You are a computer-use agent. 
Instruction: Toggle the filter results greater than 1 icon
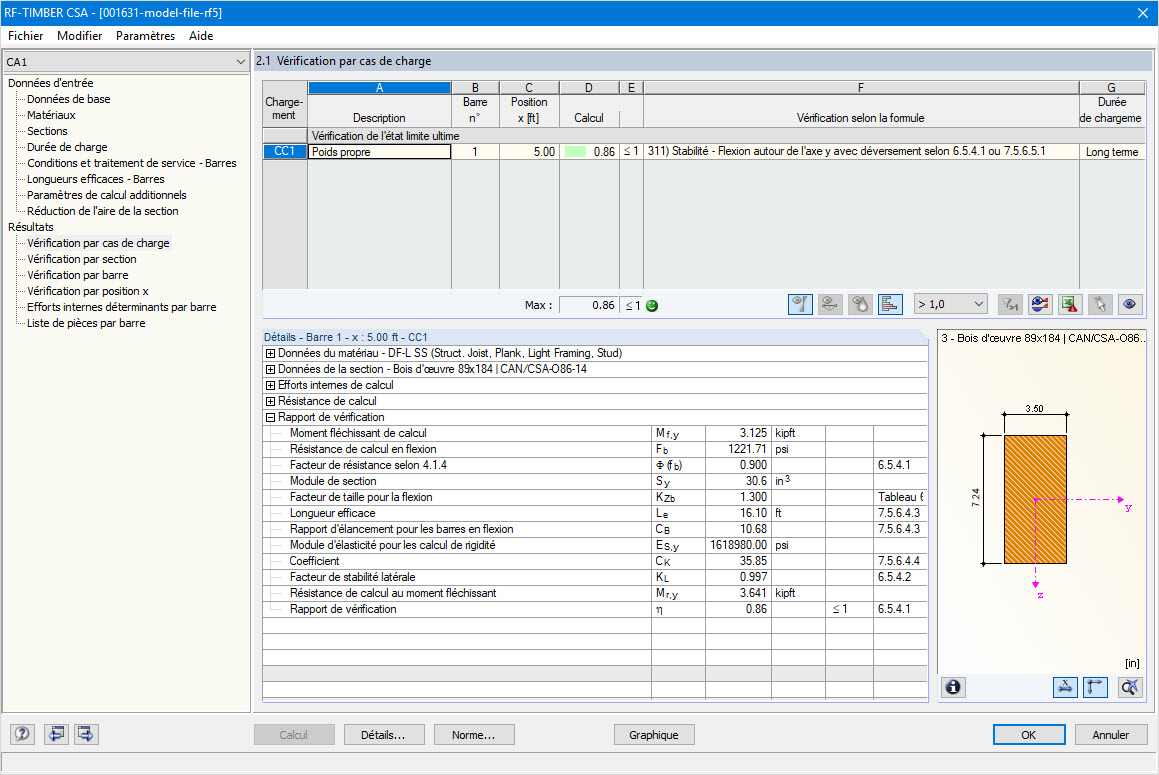click(1009, 304)
